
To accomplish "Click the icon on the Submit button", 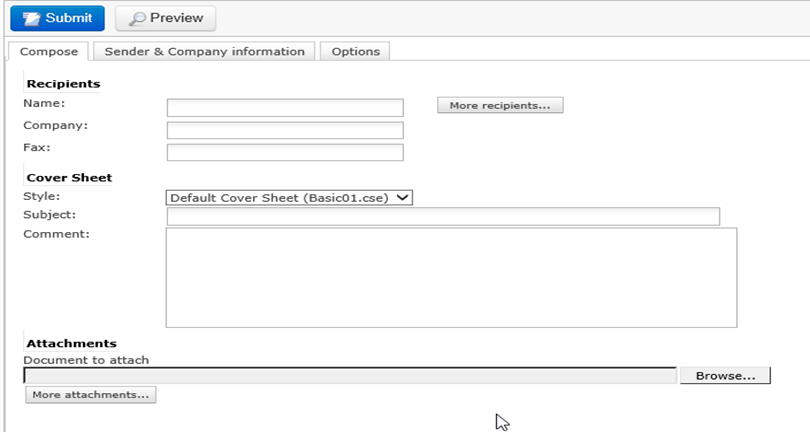I will (x=30, y=18).
